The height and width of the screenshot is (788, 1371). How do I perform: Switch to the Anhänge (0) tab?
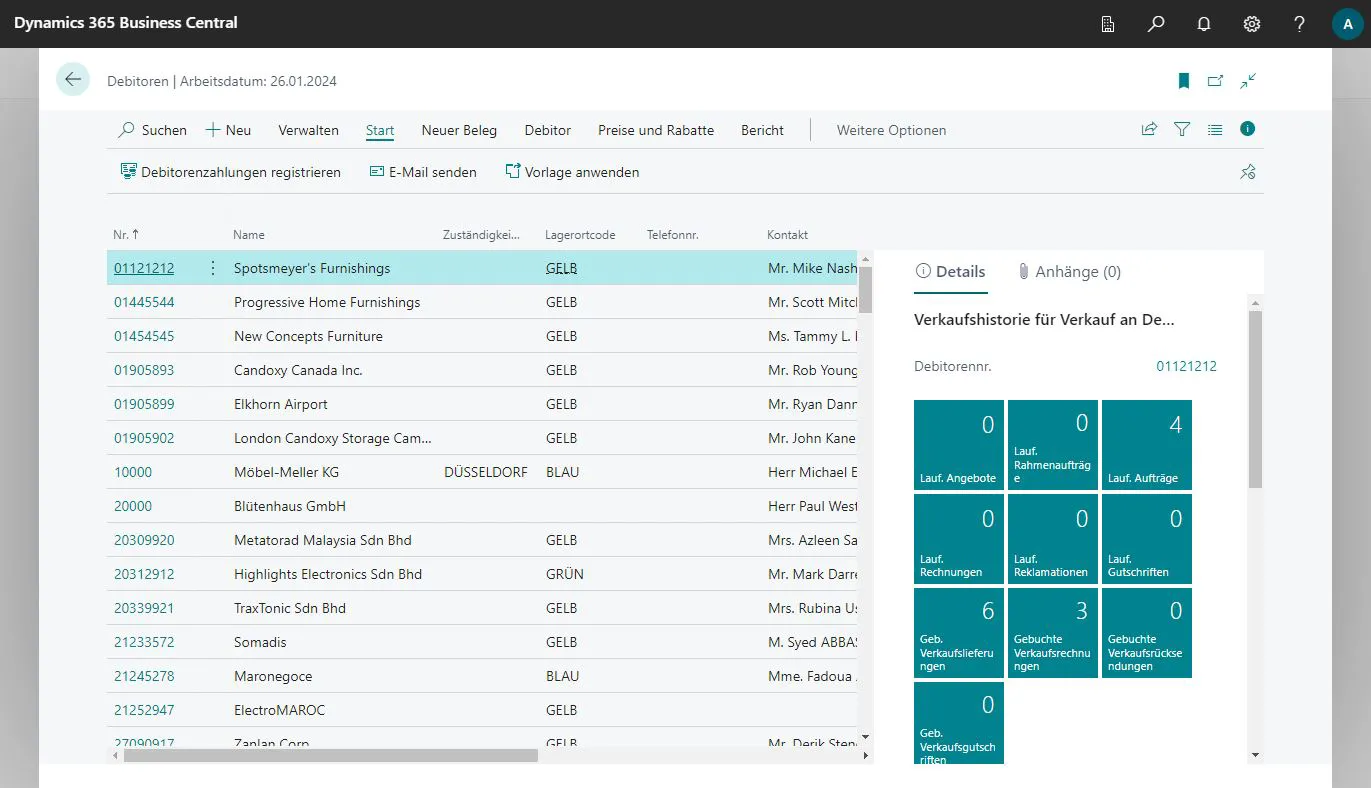(x=1069, y=272)
